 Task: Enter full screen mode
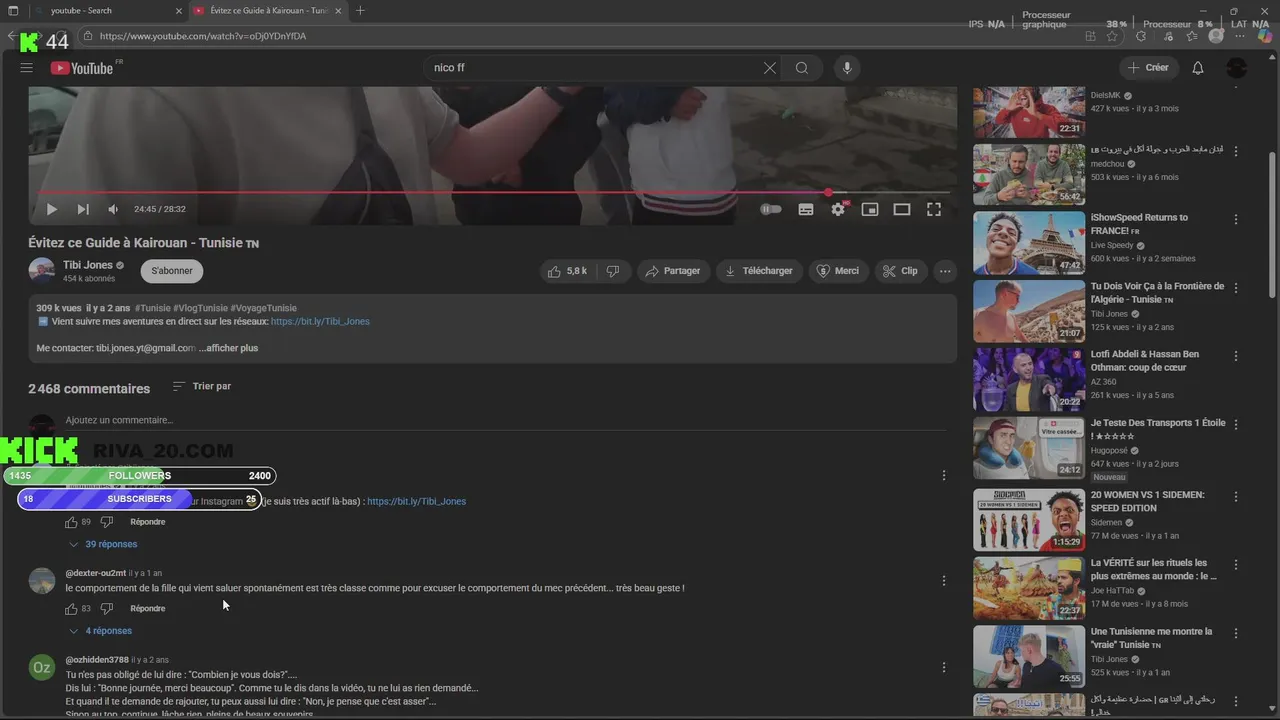[934, 209]
